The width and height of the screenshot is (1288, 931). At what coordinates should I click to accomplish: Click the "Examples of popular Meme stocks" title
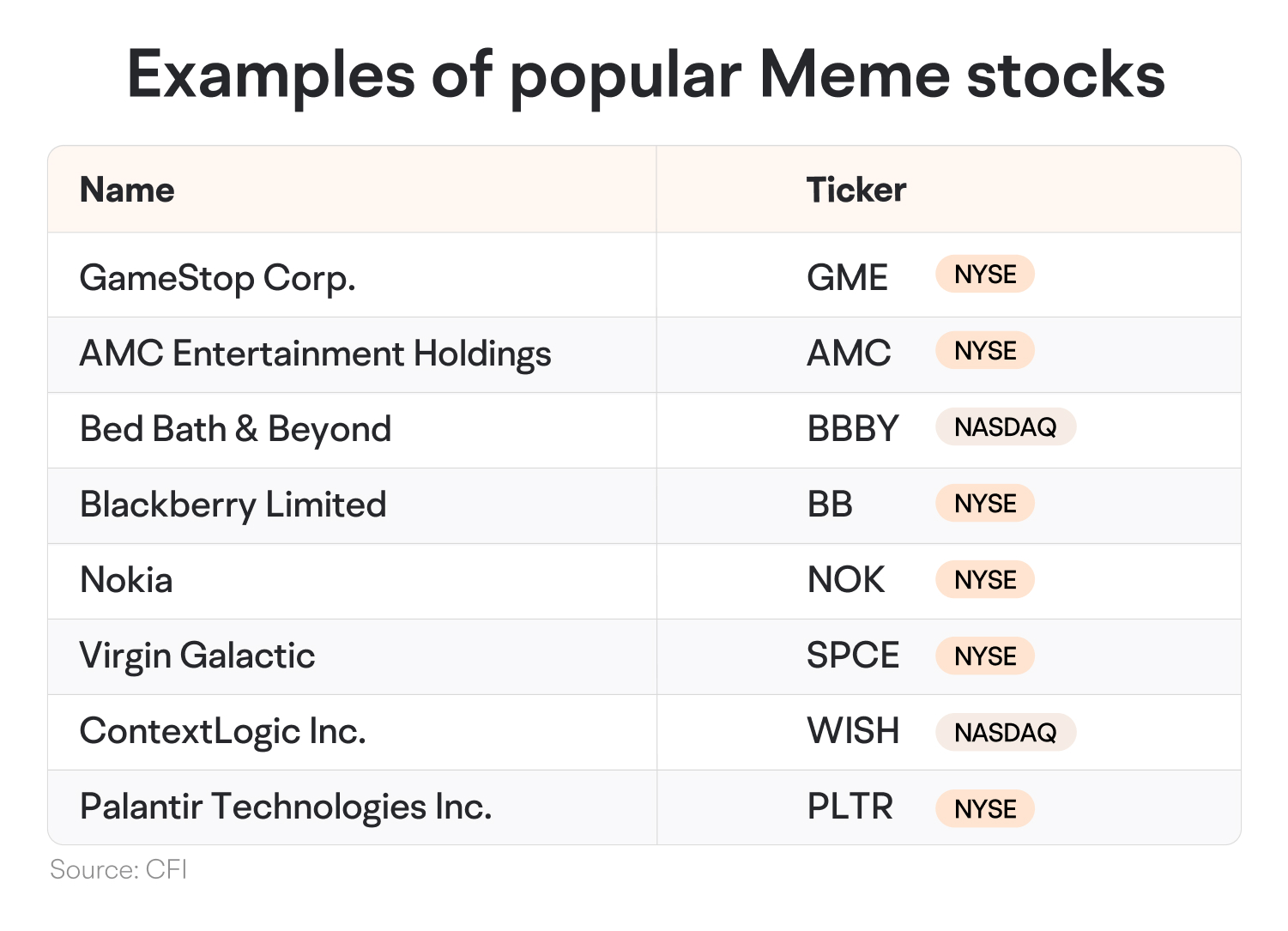point(645,75)
